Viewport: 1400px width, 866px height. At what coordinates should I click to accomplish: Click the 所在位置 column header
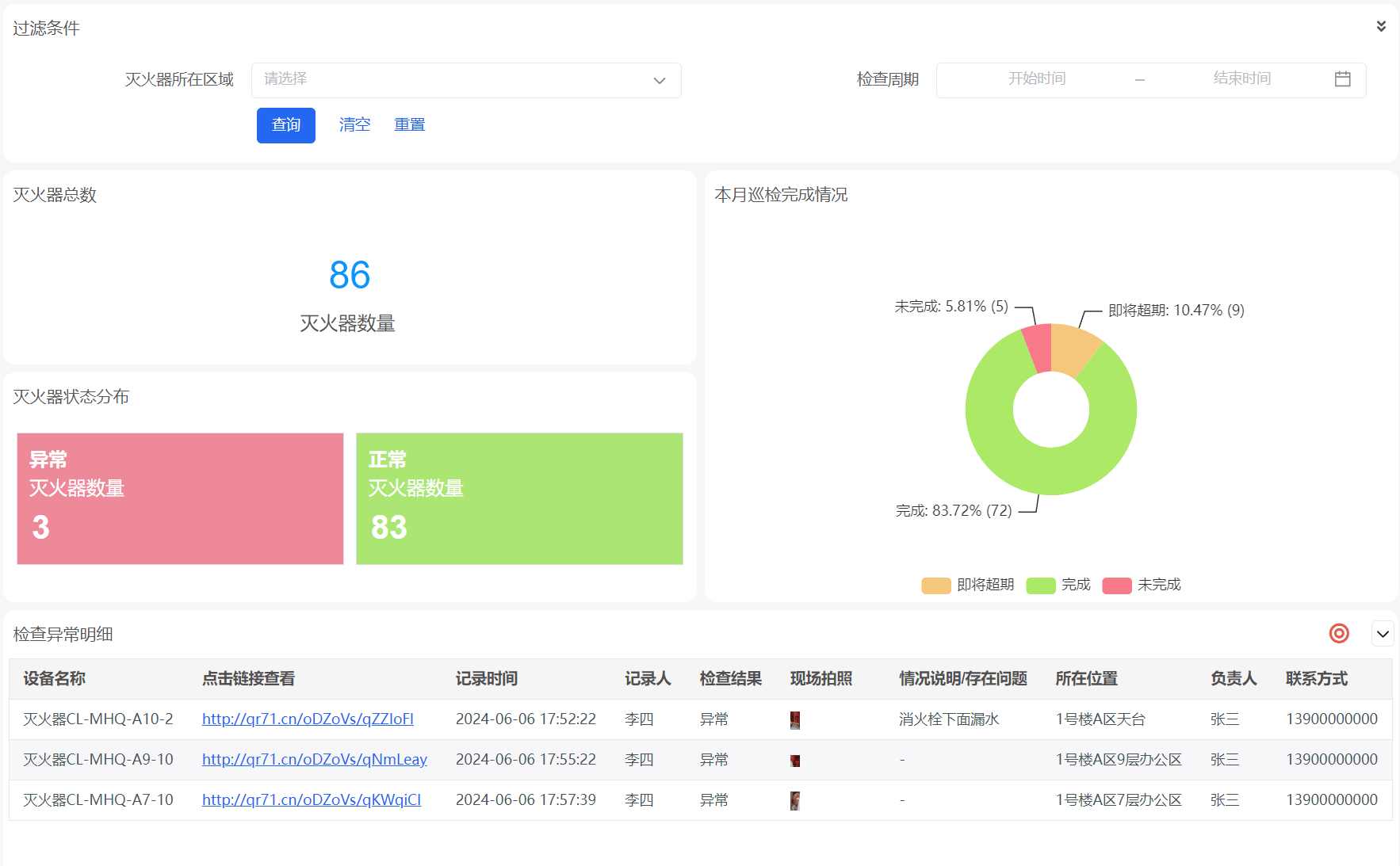point(1087,678)
